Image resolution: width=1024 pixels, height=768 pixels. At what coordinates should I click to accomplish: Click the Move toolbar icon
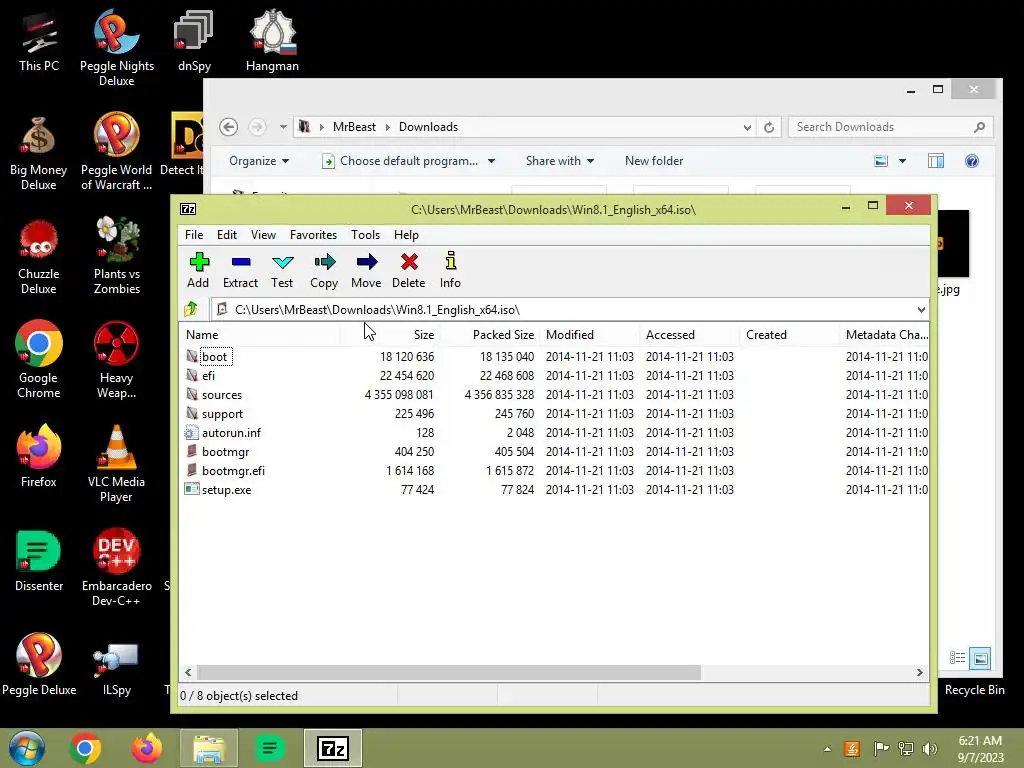coord(366,270)
